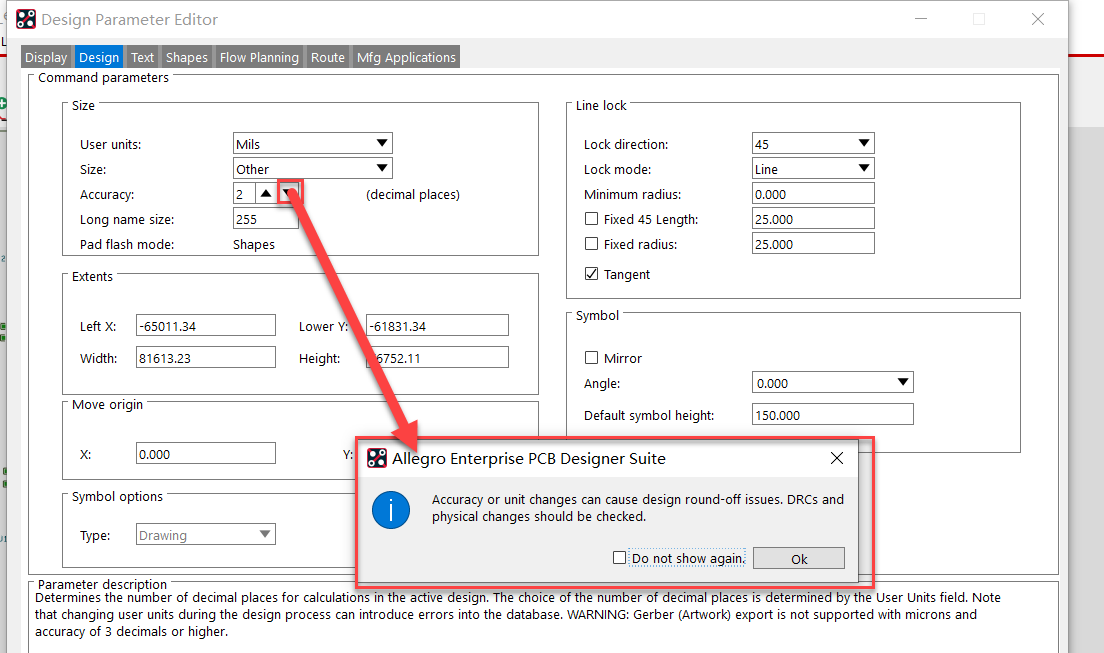This screenshot has width=1104, height=653.
Task: Close the Allegro warning dialog with X
Action: 837,459
